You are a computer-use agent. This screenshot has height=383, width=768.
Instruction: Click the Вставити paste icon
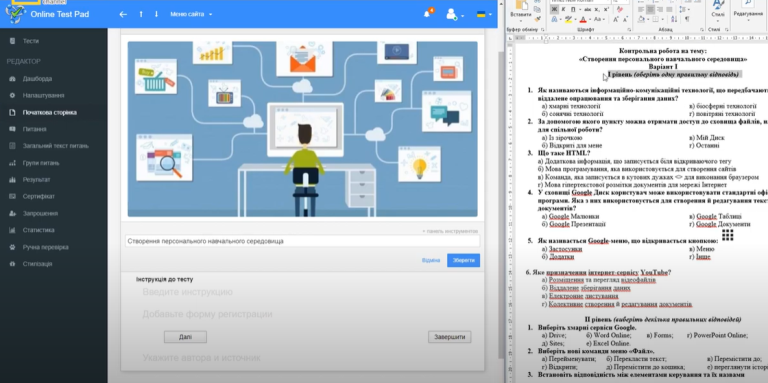[521, 10]
